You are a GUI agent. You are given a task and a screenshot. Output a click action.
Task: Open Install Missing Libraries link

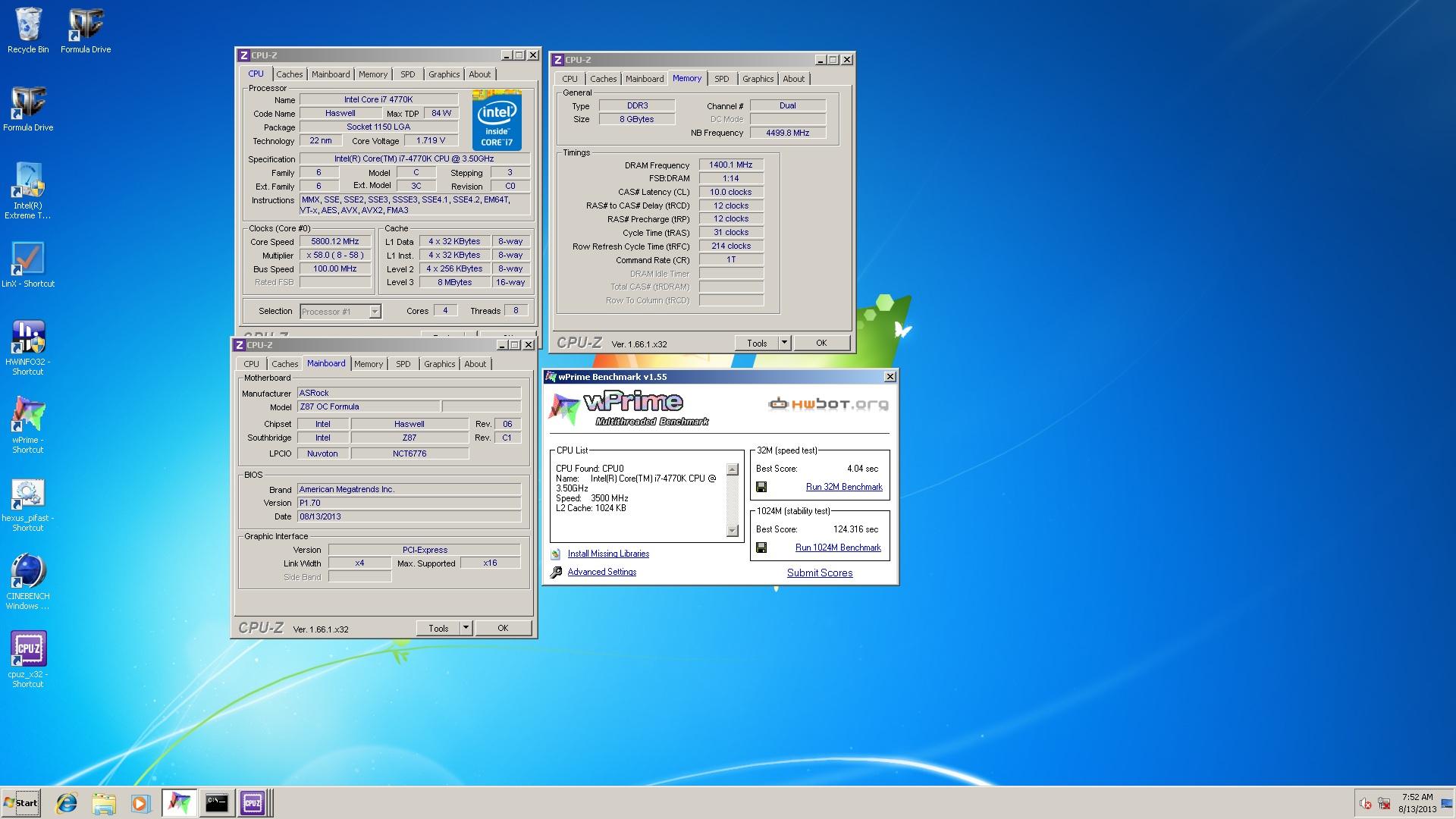pos(608,554)
